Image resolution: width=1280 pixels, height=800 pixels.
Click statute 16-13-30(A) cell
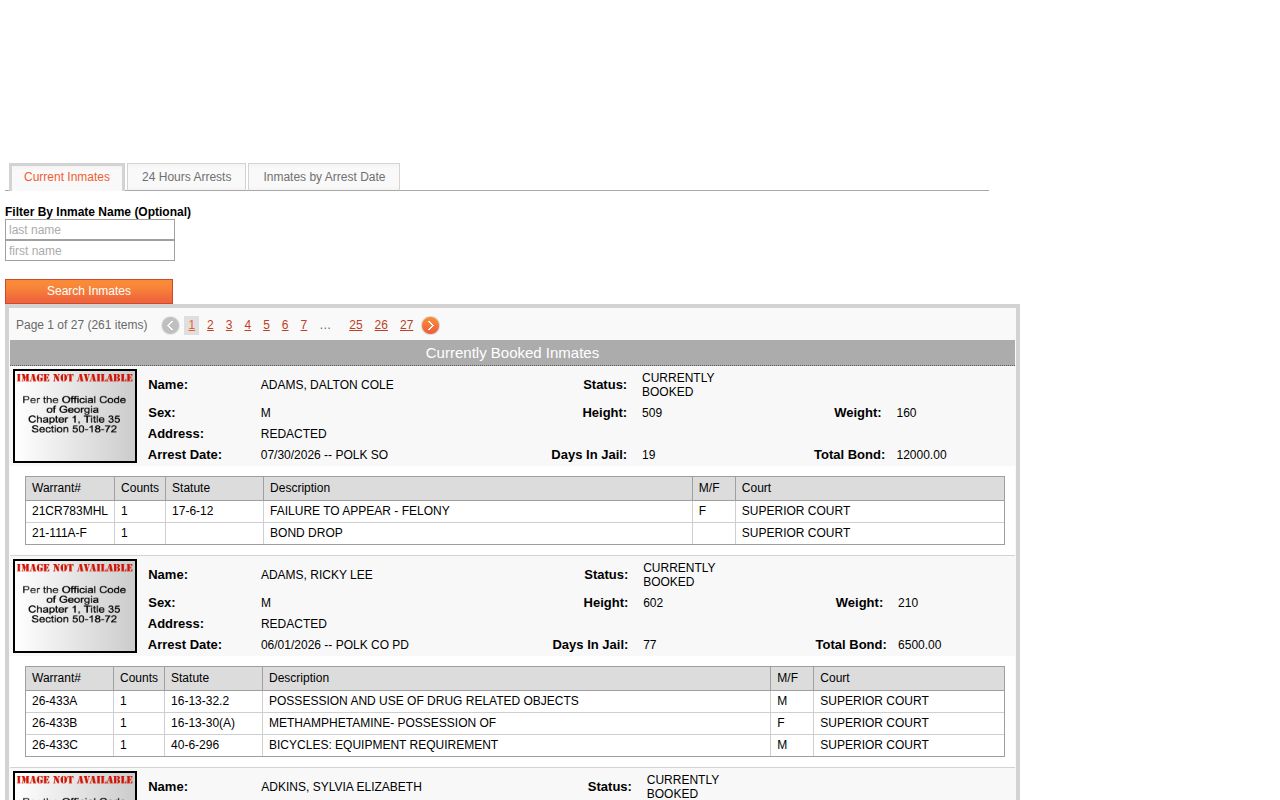tap(213, 723)
